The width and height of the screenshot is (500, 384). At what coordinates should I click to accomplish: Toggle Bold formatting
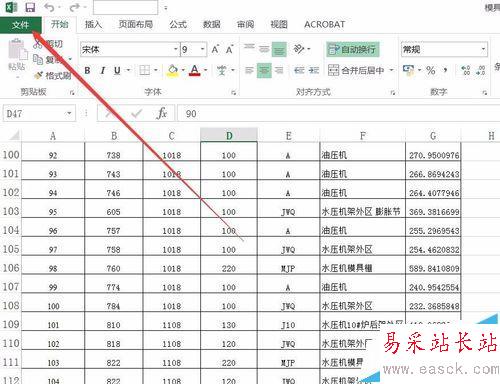coord(87,70)
